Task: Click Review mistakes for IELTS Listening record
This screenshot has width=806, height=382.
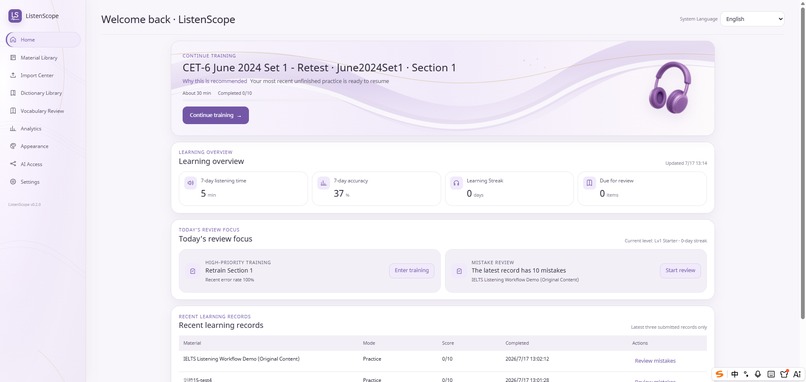Action: 655,360
